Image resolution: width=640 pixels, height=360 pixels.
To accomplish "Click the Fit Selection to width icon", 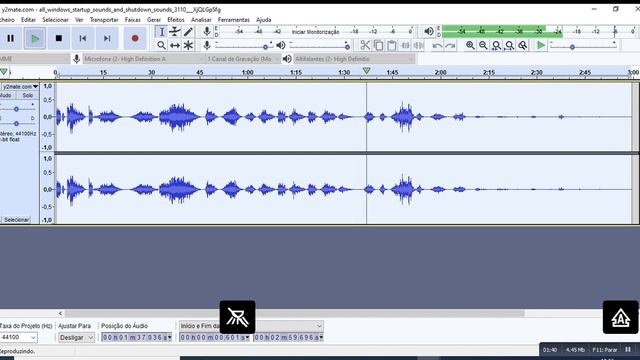I will [496, 45].
